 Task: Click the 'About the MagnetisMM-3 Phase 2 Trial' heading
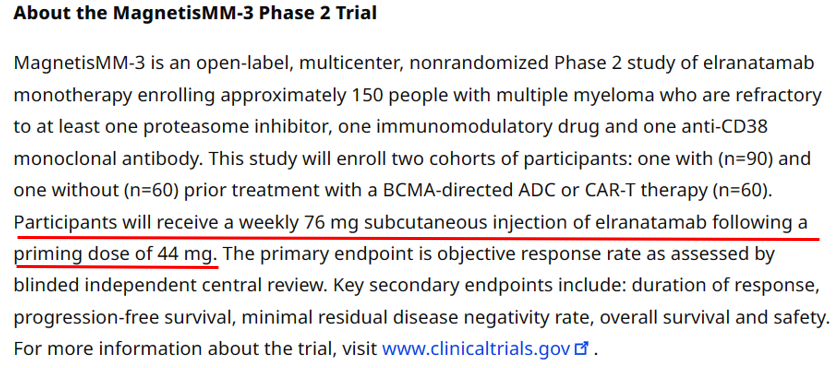(195, 13)
